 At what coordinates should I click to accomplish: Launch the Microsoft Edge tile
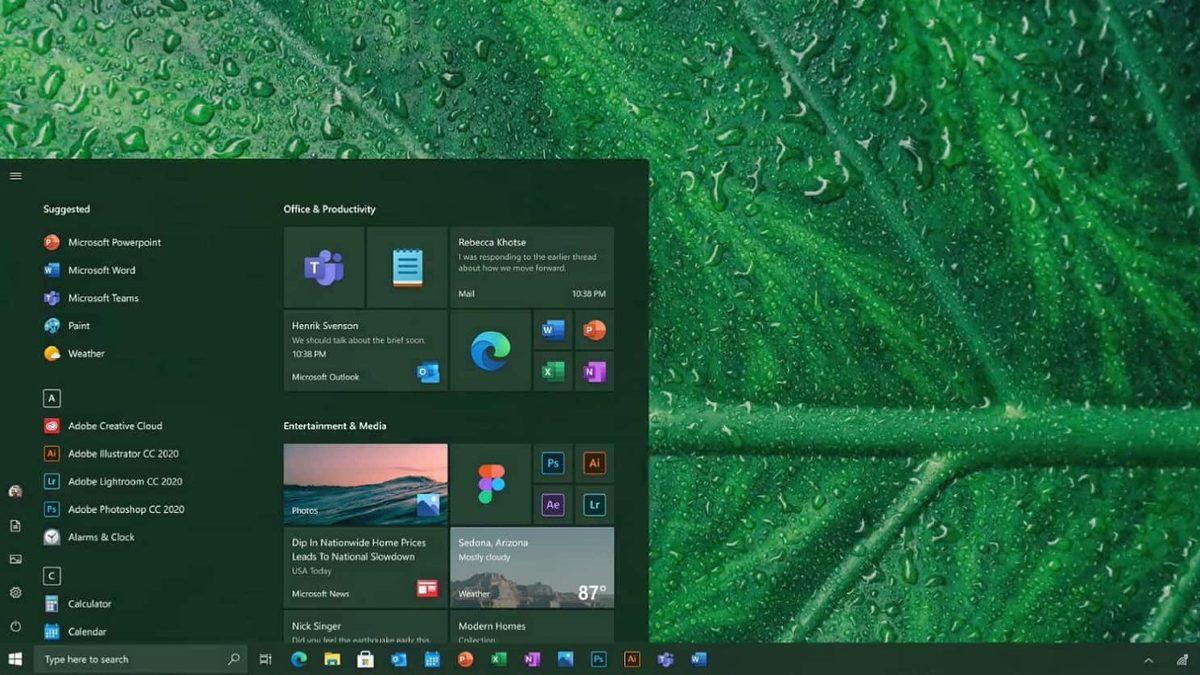(490, 352)
